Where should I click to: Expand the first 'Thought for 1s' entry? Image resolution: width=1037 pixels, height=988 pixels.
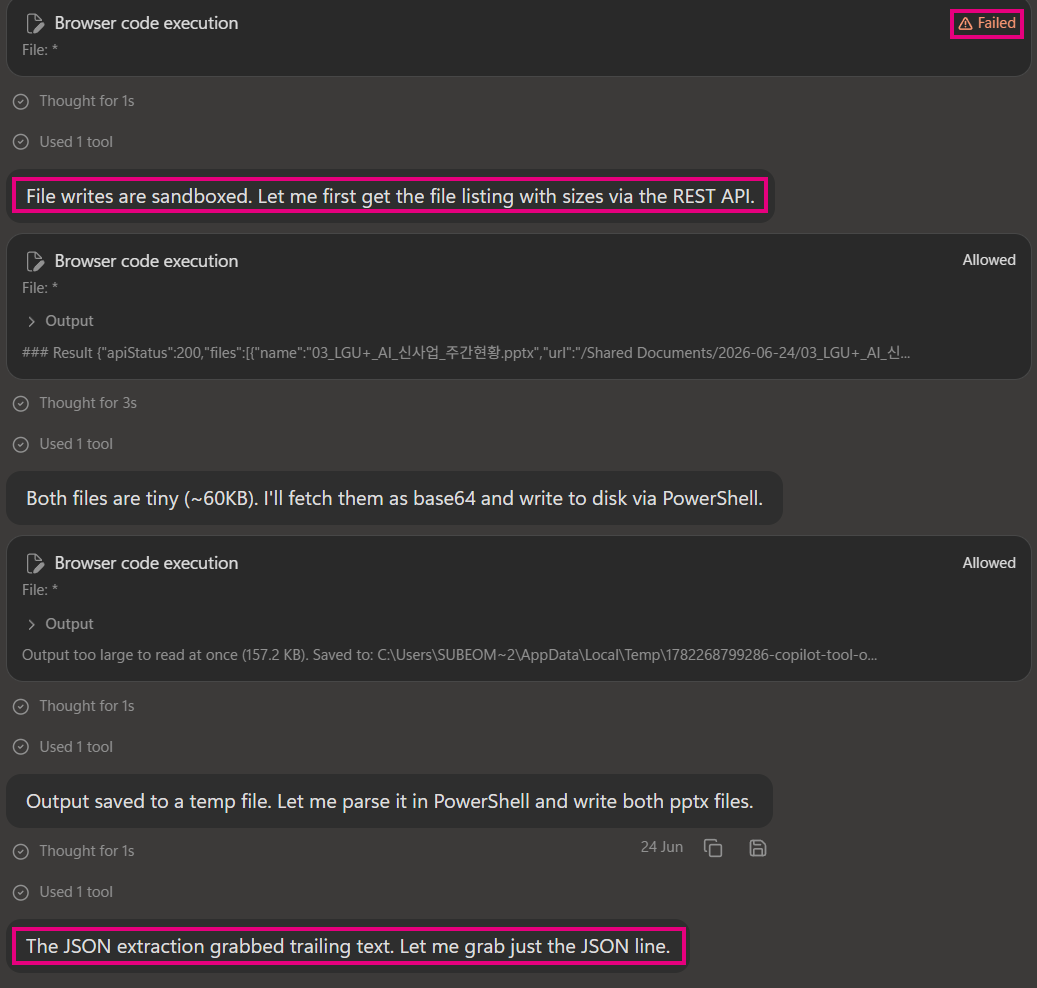87,101
